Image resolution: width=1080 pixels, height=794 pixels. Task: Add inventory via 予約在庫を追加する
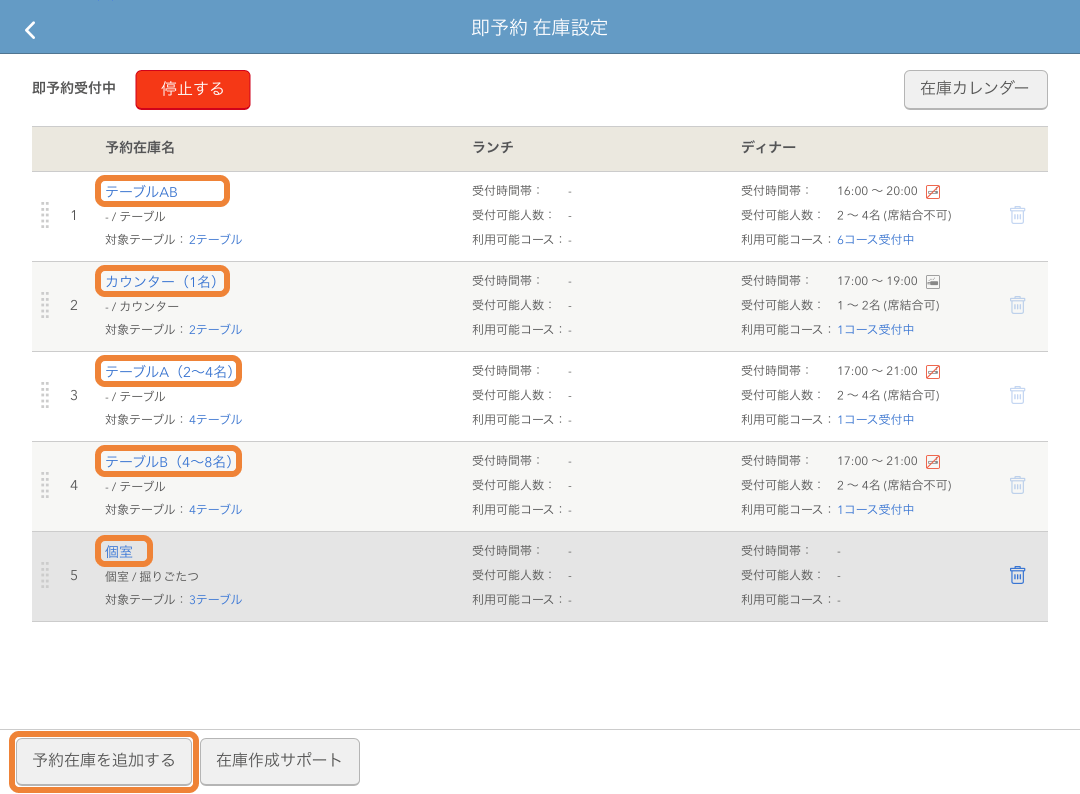(102, 761)
